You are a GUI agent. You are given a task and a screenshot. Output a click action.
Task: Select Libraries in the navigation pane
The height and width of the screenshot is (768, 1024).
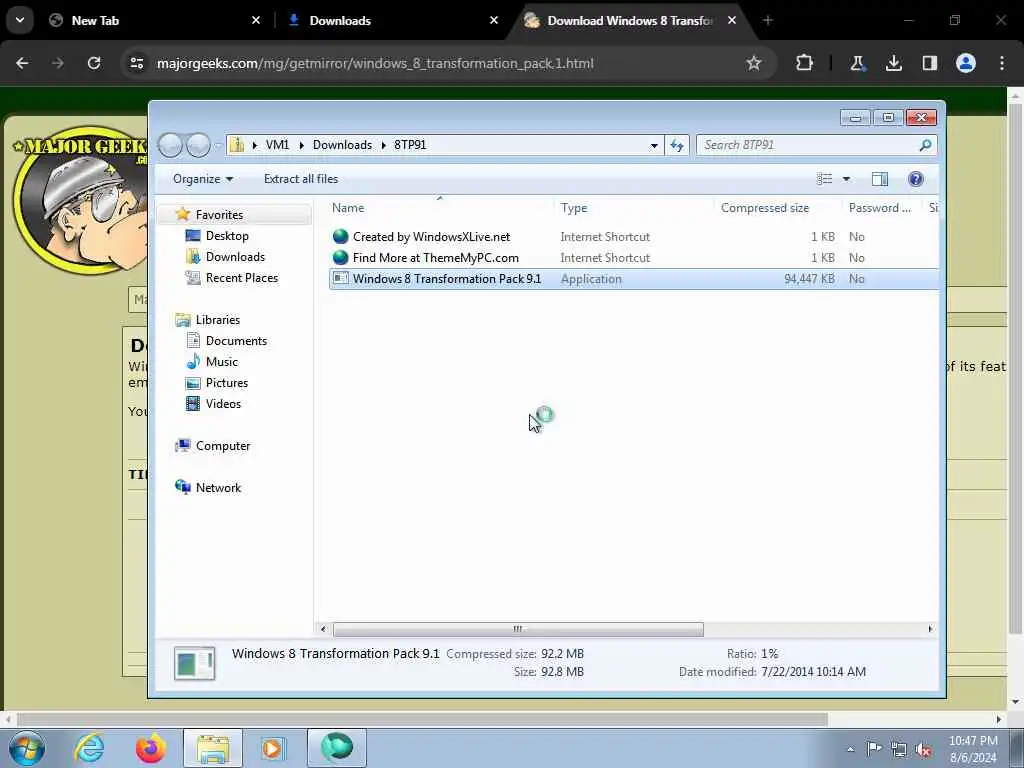click(217, 320)
